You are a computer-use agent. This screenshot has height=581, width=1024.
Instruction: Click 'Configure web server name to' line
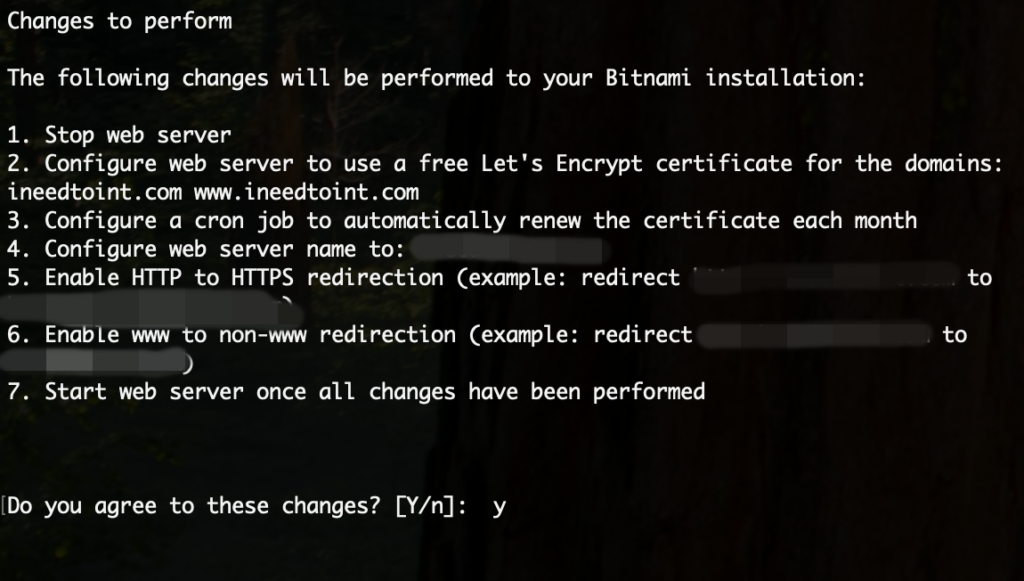pos(206,249)
